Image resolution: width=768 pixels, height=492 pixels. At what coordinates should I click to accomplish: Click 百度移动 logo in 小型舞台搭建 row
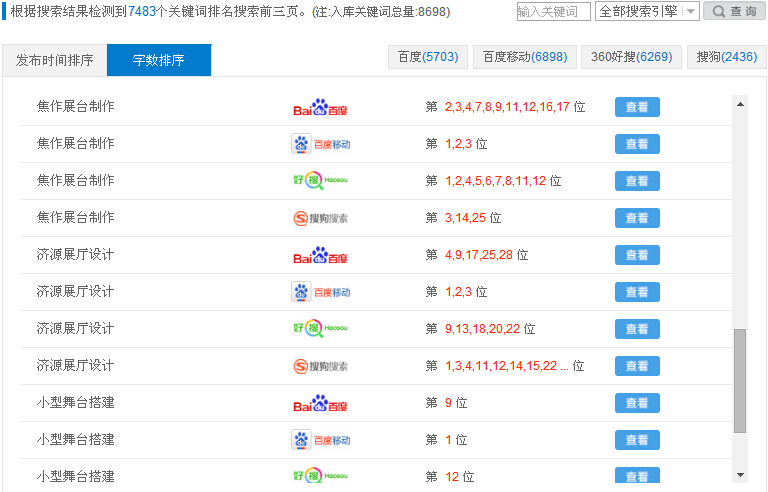(321, 440)
